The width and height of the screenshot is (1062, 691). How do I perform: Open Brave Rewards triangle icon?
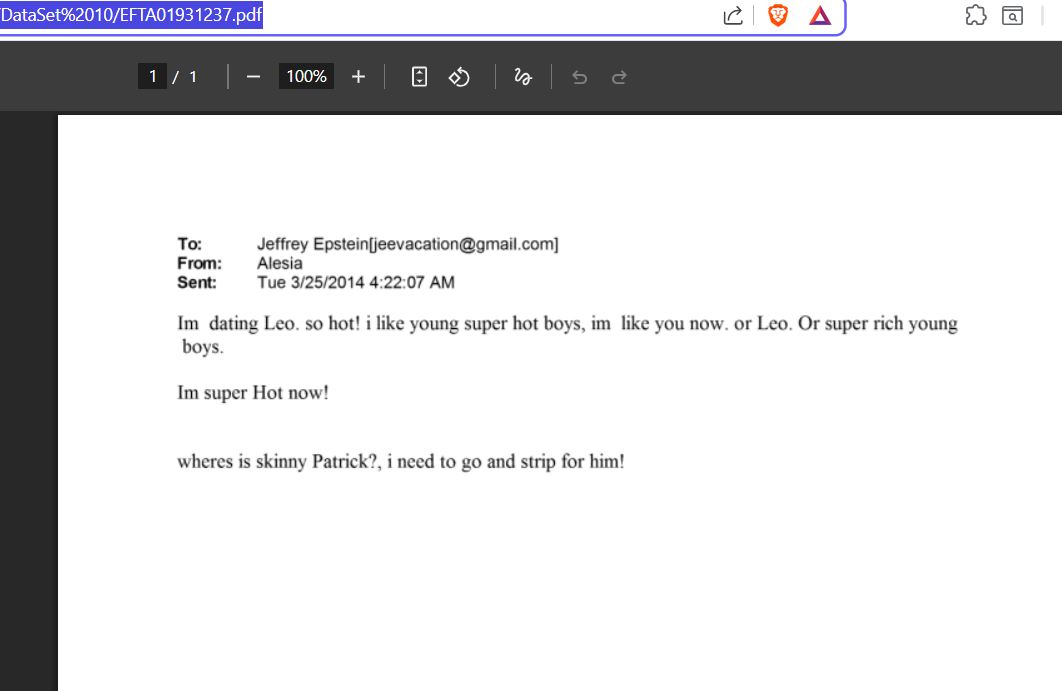point(820,15)
